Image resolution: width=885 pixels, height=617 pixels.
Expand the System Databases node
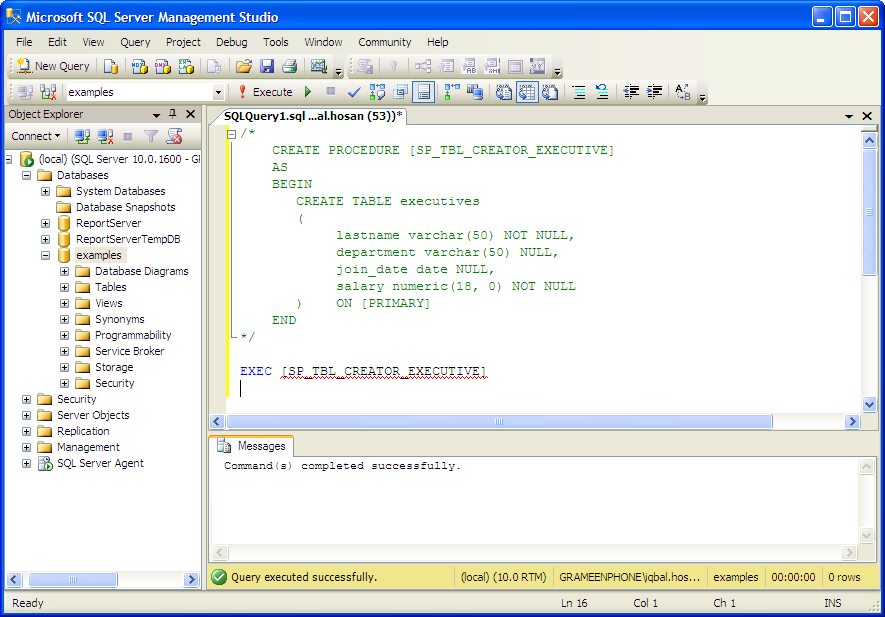(46, 191)
